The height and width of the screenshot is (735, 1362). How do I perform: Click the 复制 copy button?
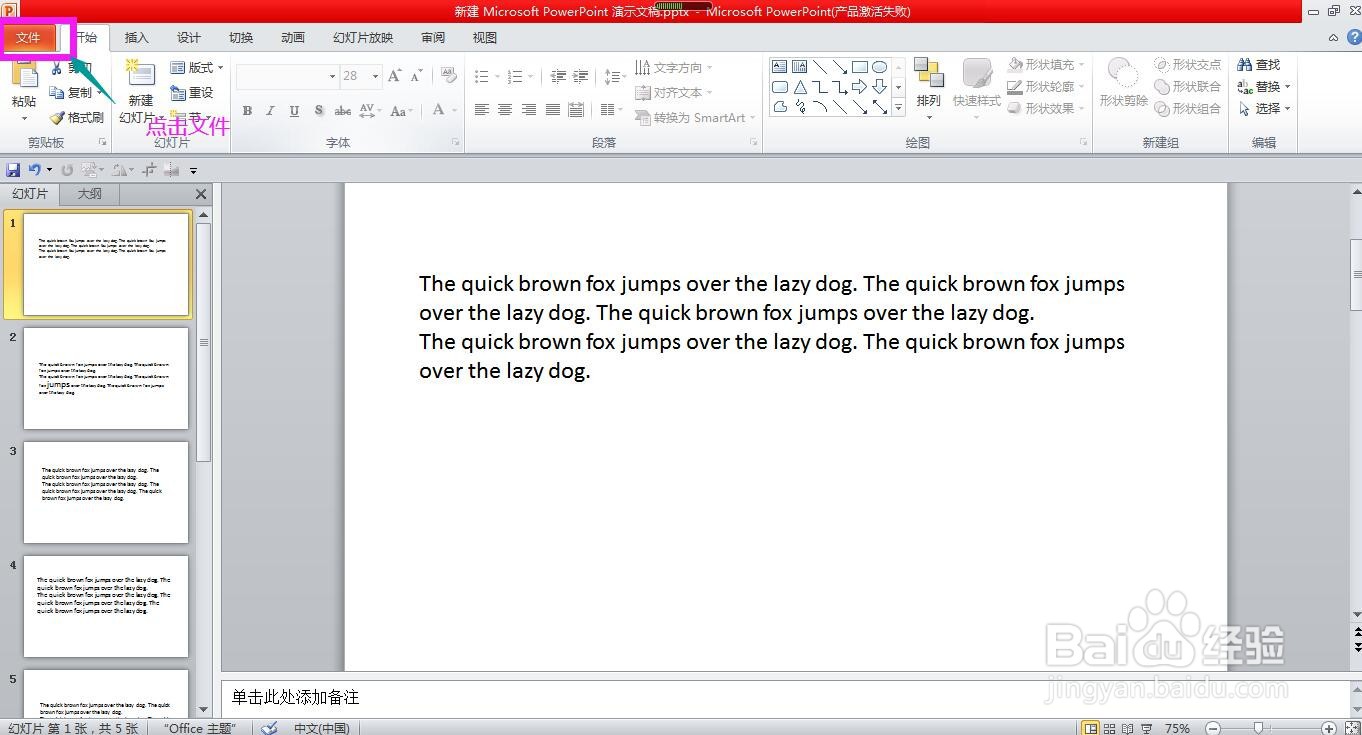[72, 93]
